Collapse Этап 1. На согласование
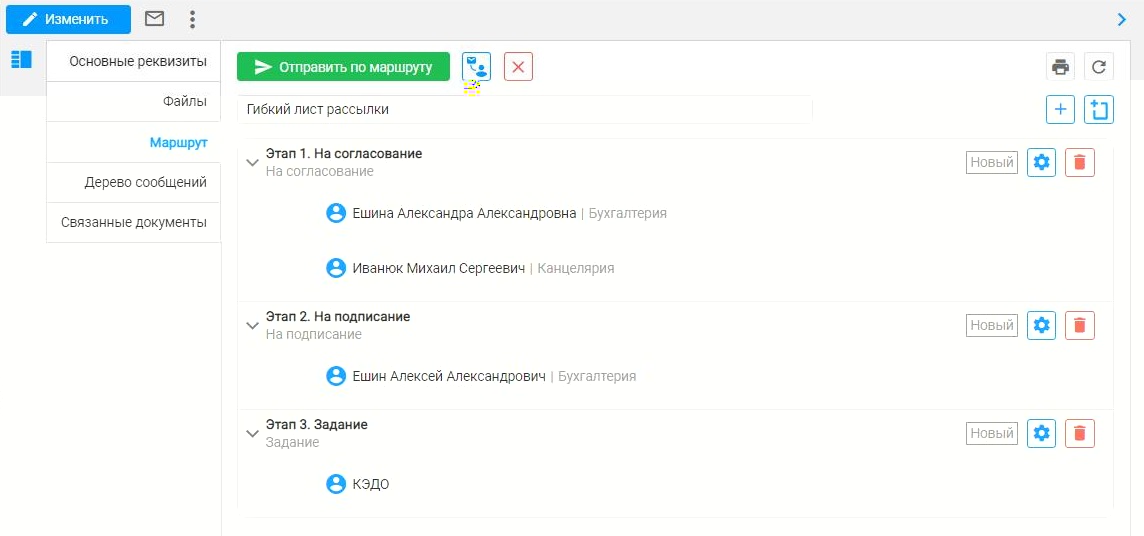Viewport: 1144px width, 536px height. (252, 163)
